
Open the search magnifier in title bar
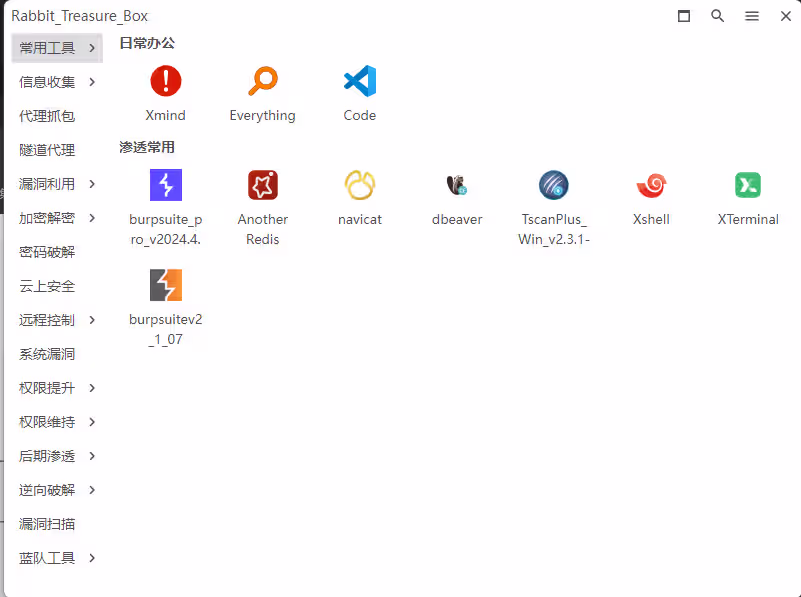(x=718, y=16)
